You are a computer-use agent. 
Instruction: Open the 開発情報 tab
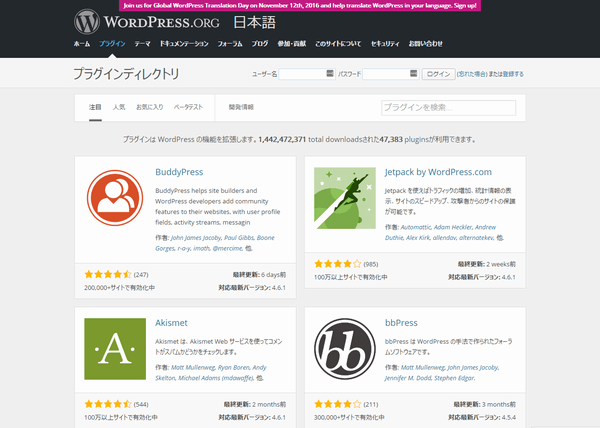click(241, 107)
